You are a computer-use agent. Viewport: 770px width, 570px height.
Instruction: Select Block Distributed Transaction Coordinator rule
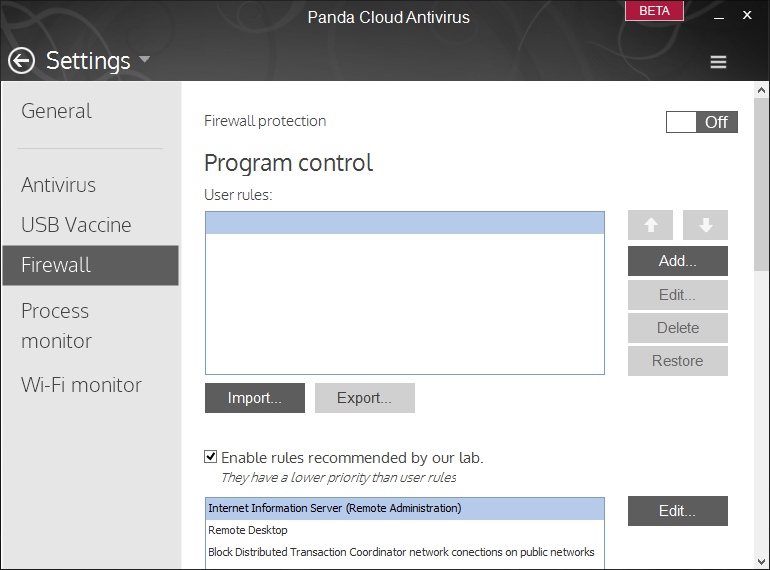point(405,552)
